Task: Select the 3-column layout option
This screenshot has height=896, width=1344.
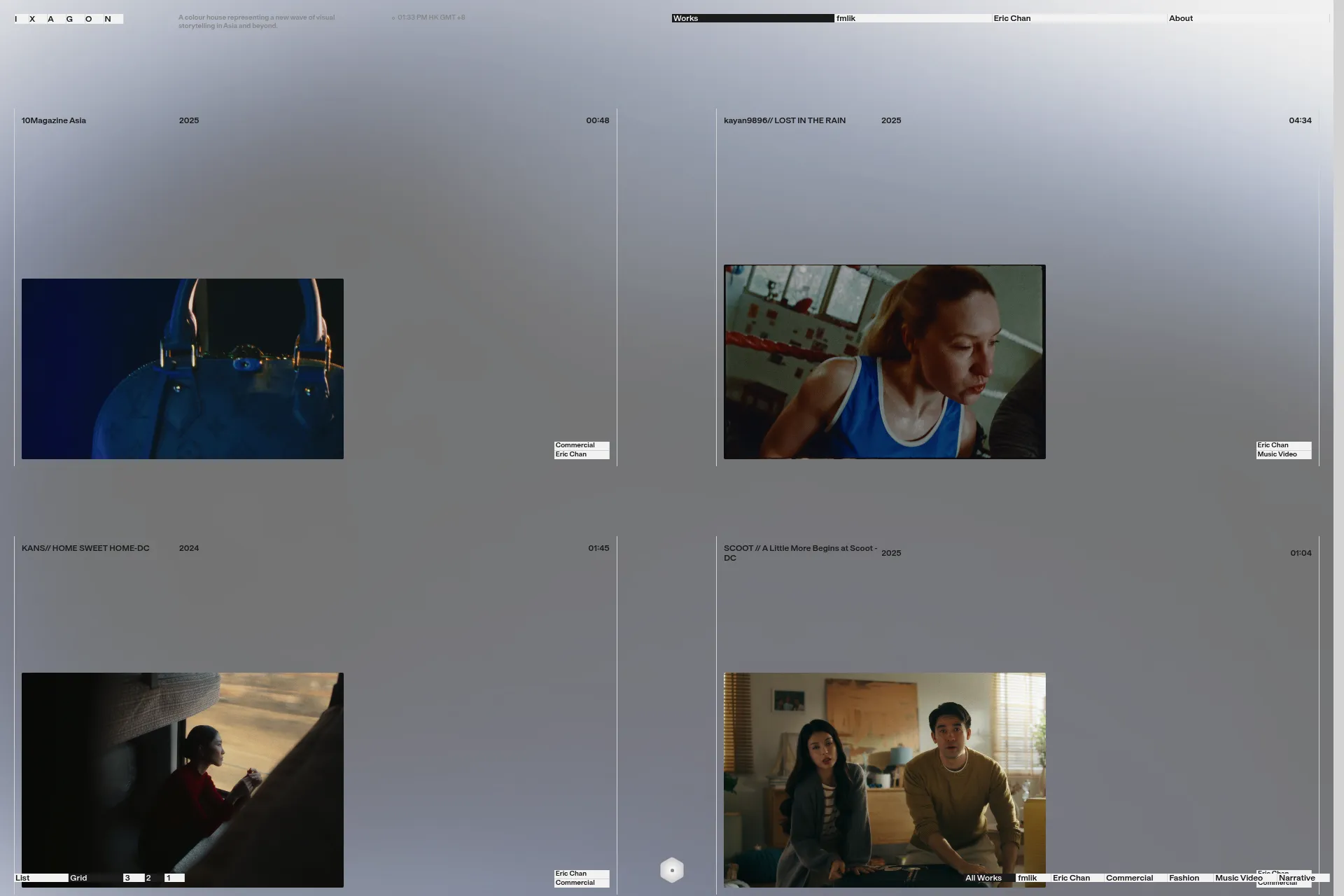Action: [127, 878]
